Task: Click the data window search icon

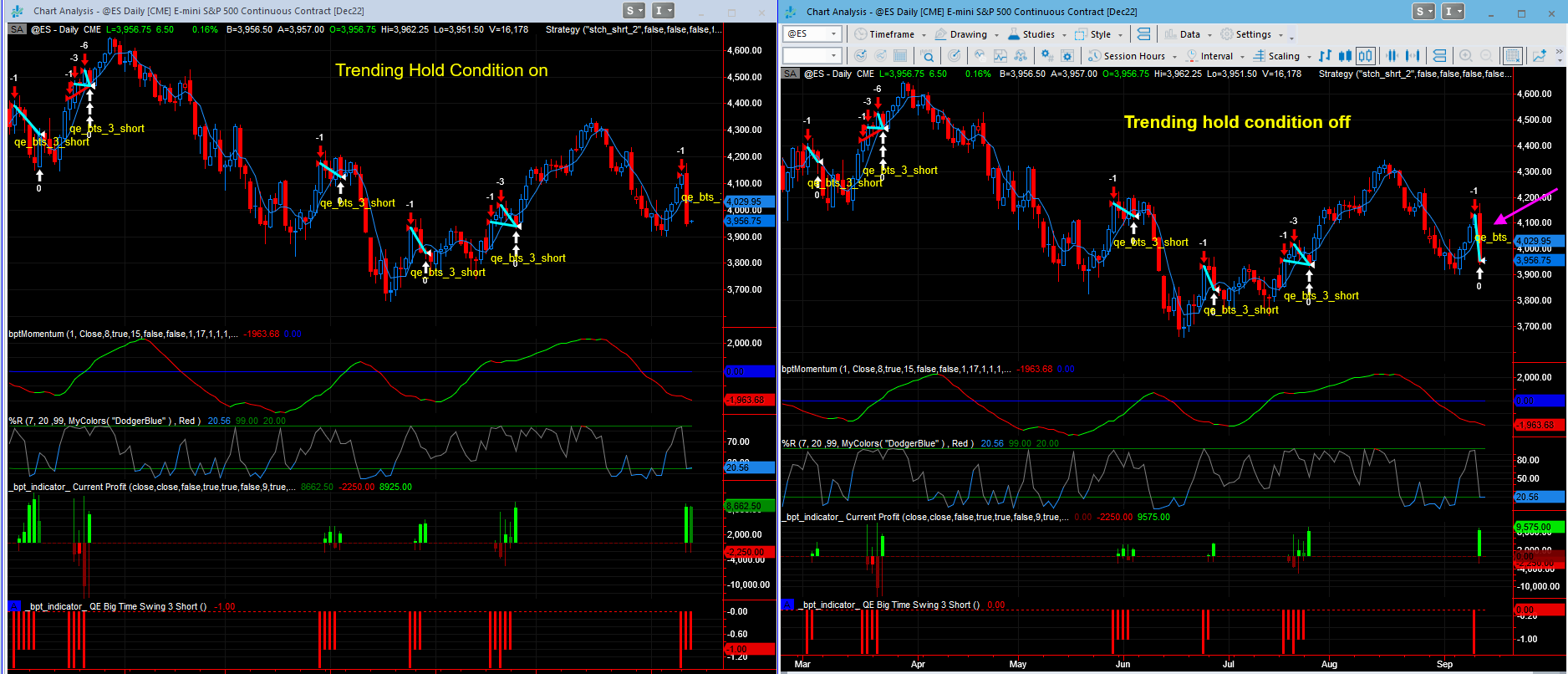Action: click(x=927, y=56)
